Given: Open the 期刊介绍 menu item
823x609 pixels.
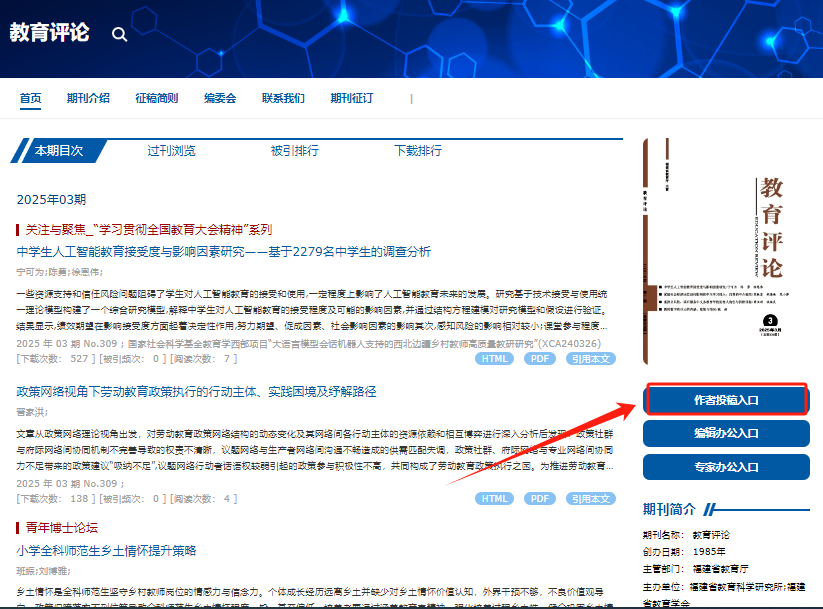Looking at the screenshot, I should point(87,99).
